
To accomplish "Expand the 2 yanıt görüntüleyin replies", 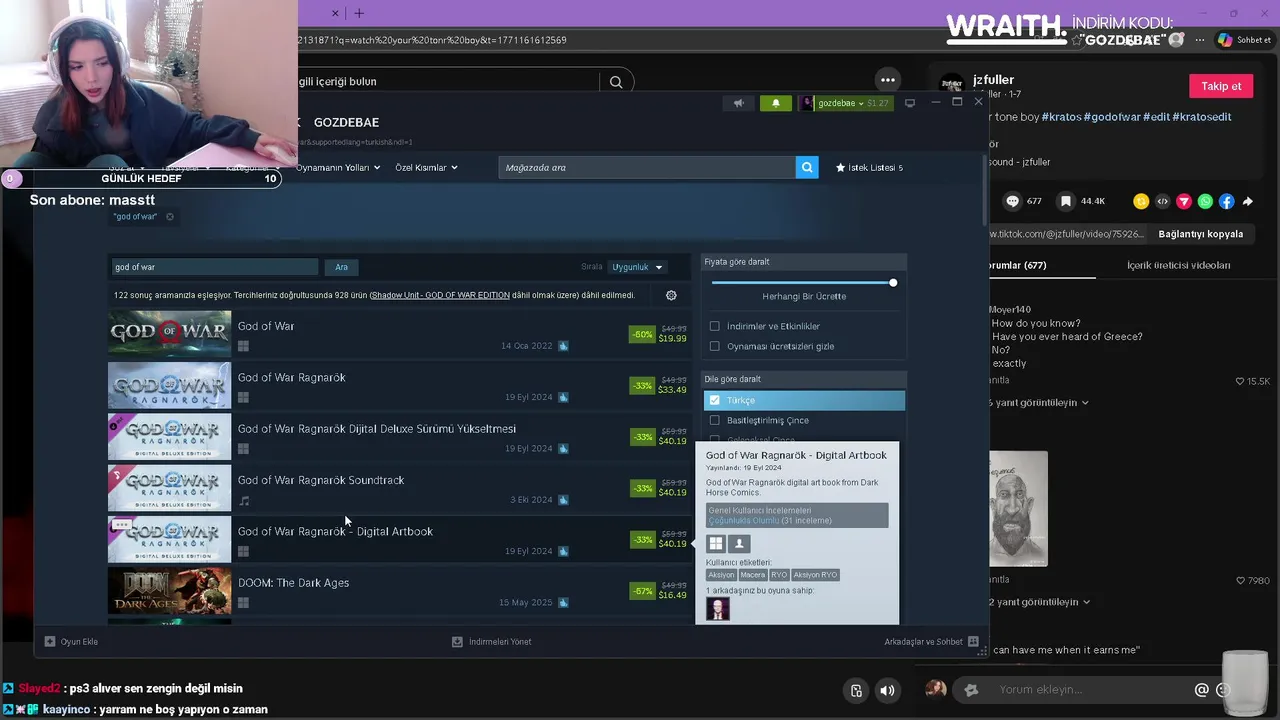I will [1039, 602].
